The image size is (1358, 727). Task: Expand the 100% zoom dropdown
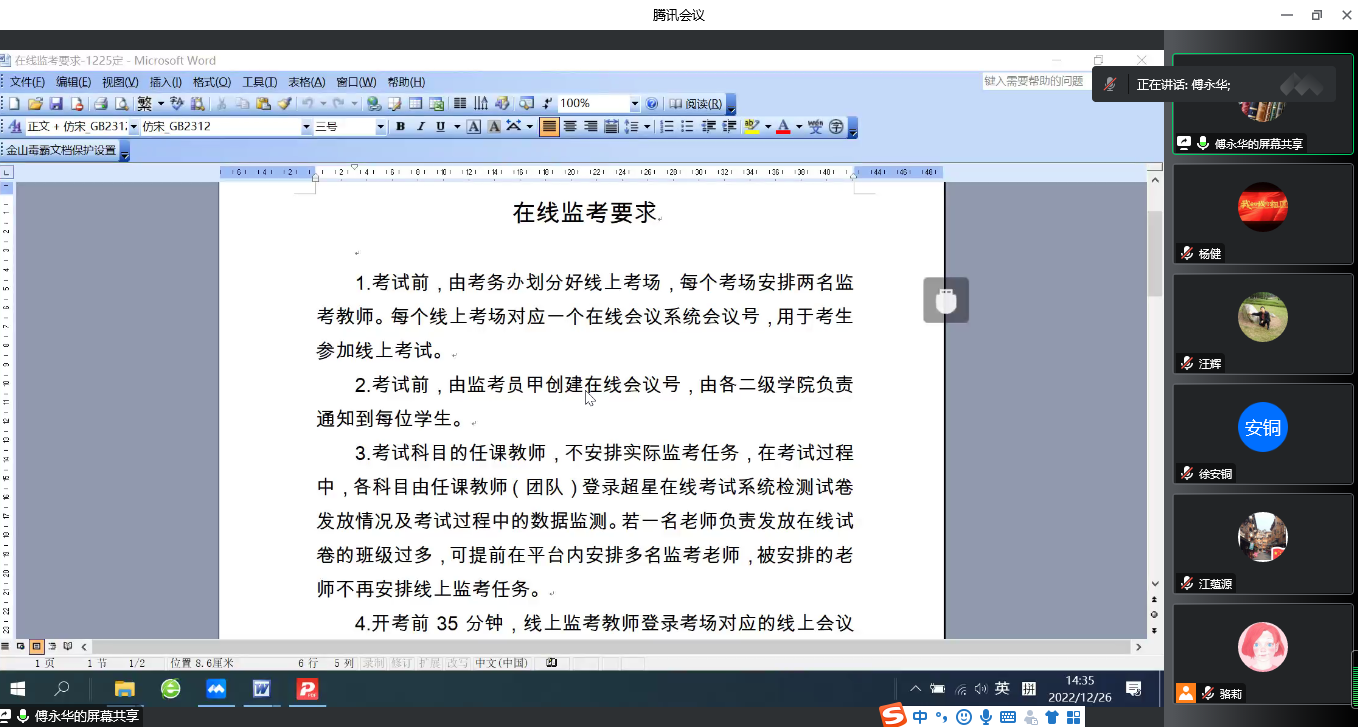pos(634,103)
